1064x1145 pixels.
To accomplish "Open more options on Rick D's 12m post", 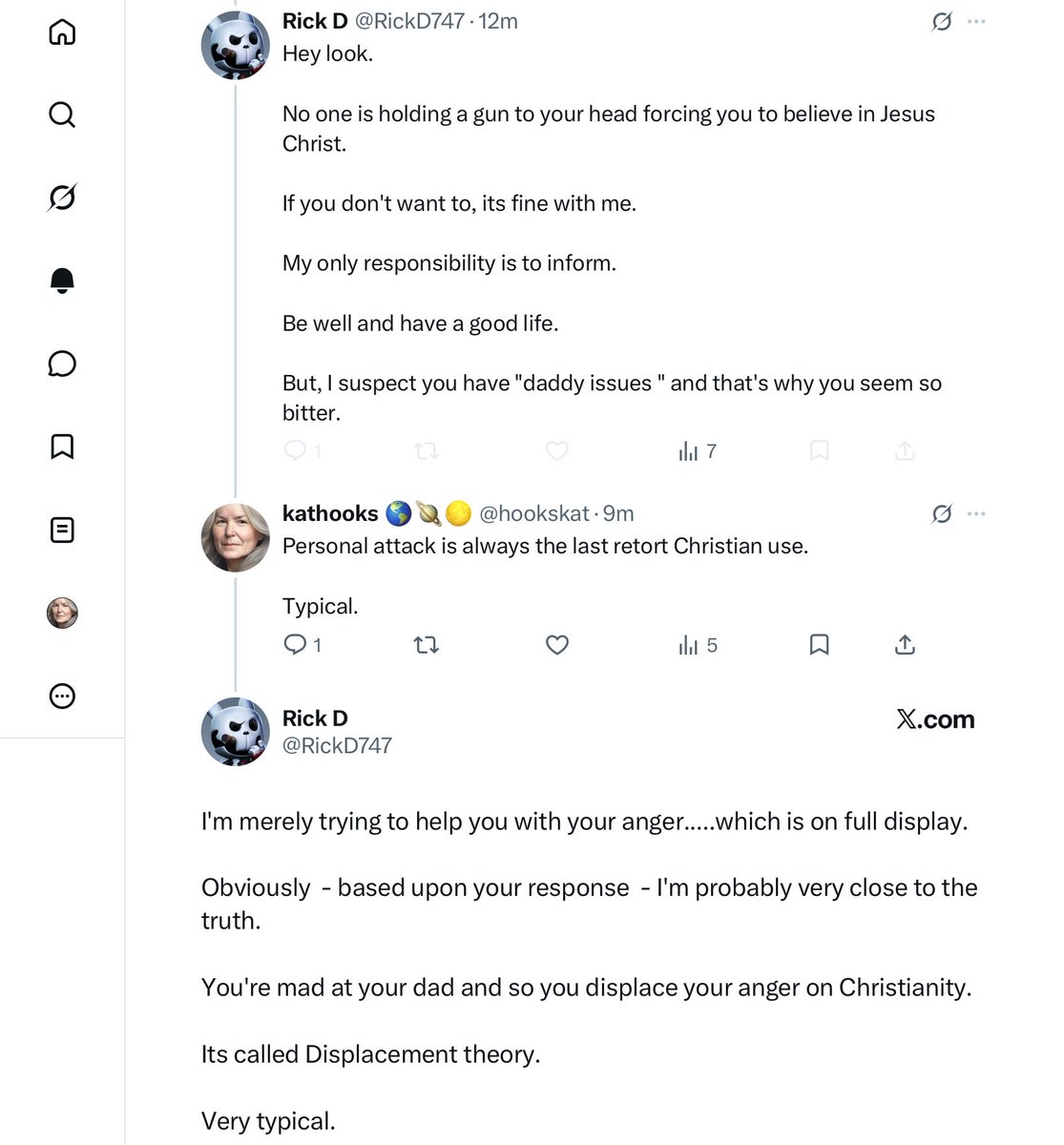I will 976,21.
